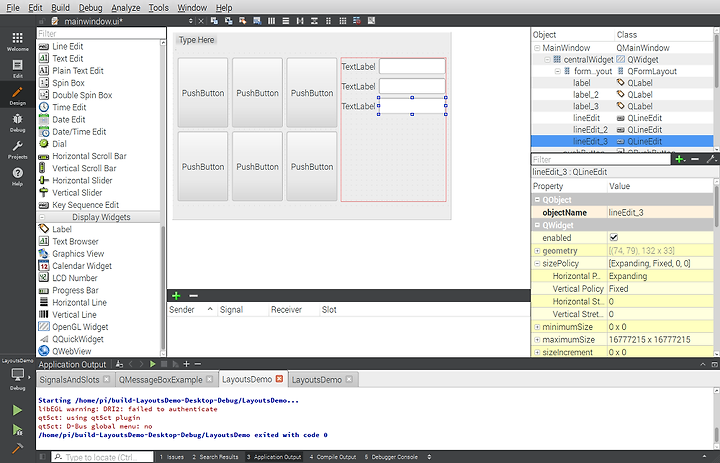This screenshot has width=720, height=463.
Task: Select the Edit Buddies toolbar icon
Action: [242, 21]
